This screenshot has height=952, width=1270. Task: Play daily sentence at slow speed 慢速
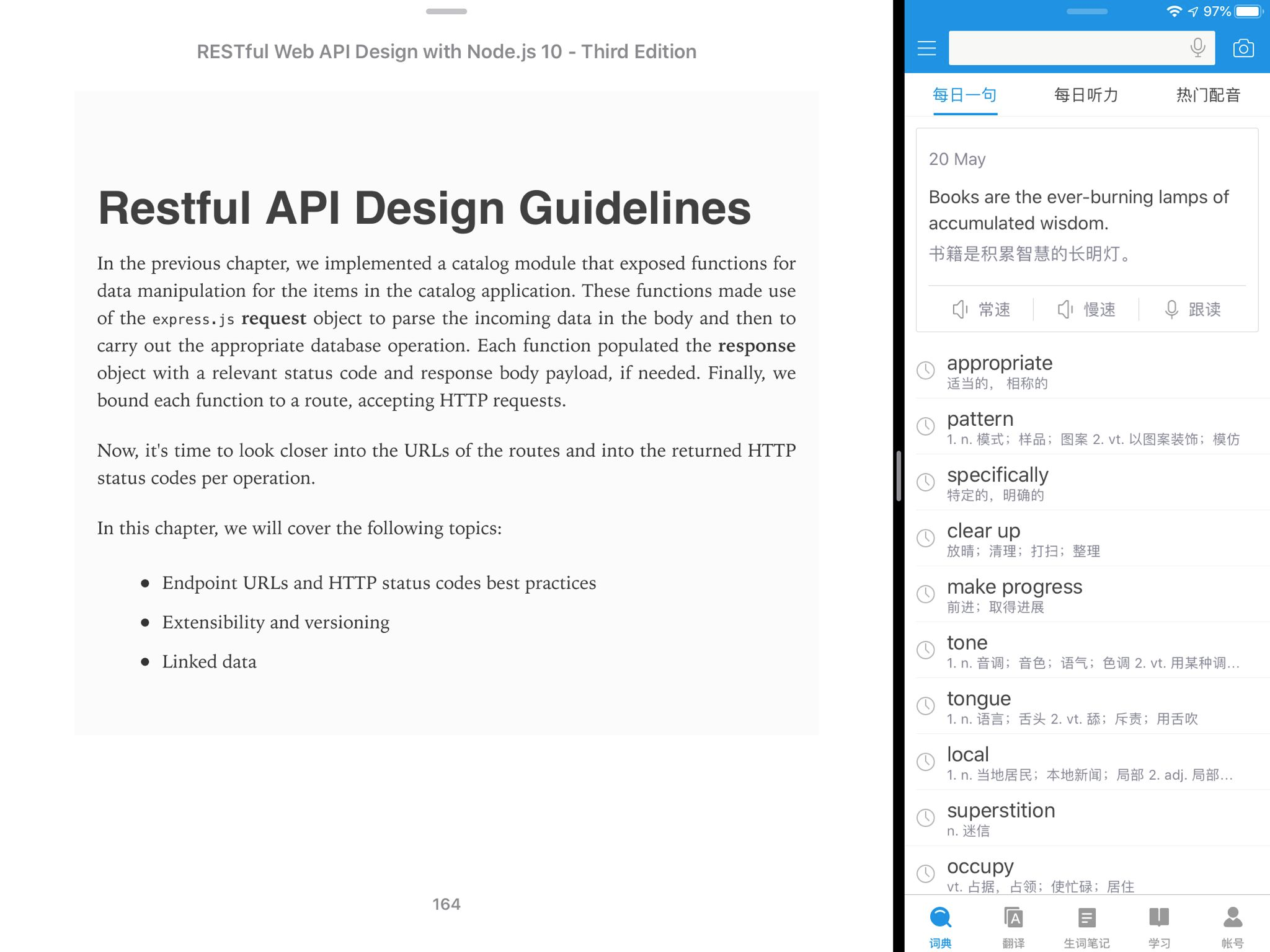click(x=1086, y=309)
